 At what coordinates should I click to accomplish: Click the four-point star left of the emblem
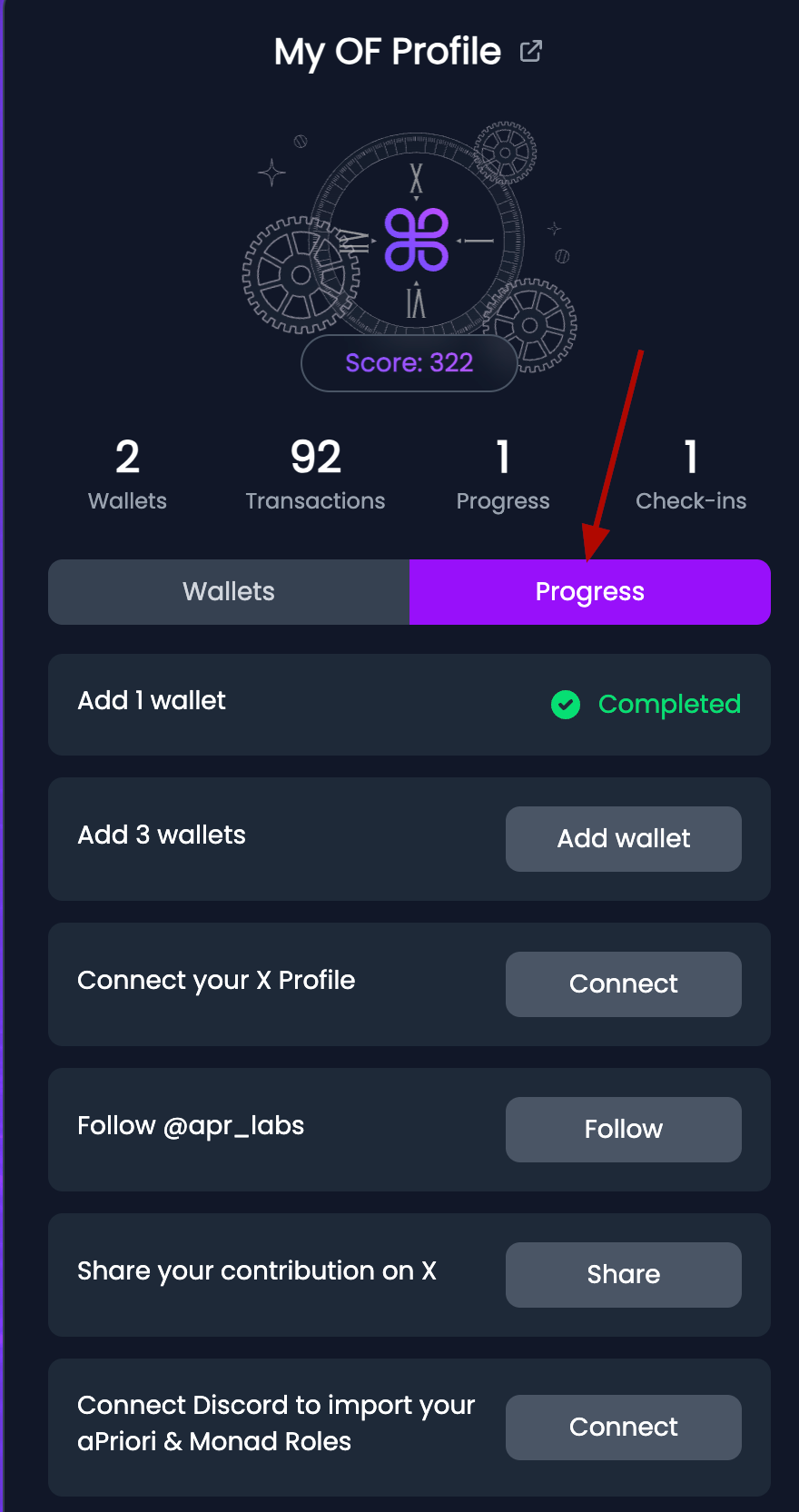coord(271,172)
